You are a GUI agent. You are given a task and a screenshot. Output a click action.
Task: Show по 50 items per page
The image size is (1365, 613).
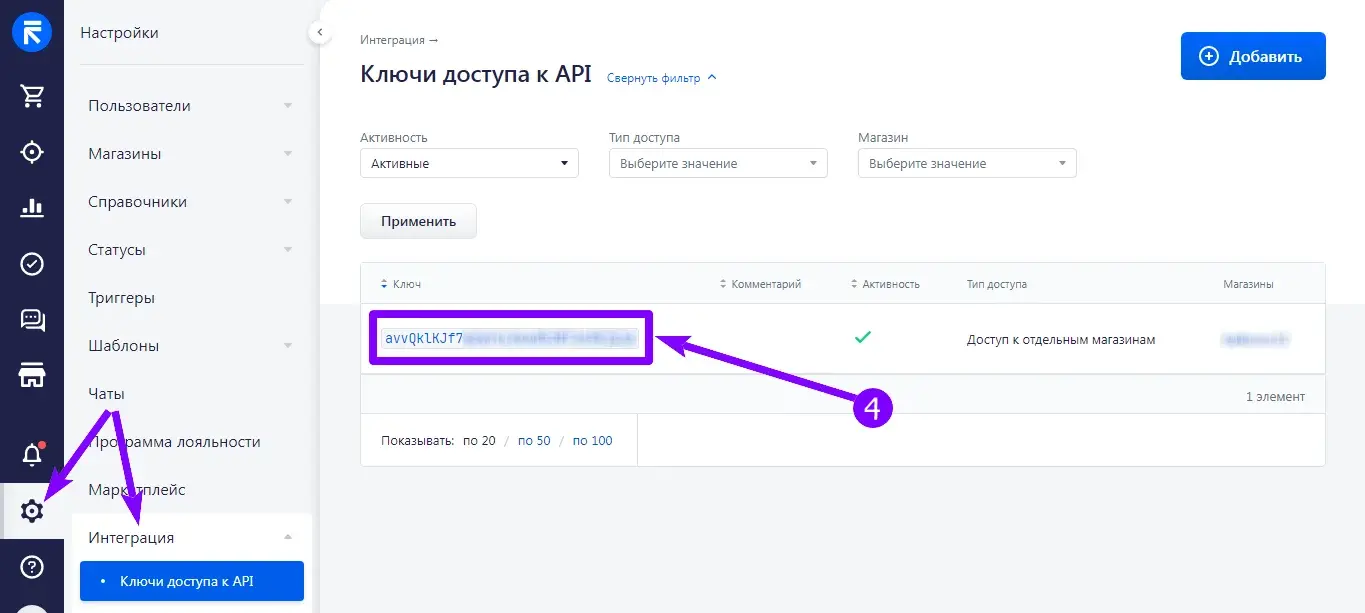[x=534, y=440]
